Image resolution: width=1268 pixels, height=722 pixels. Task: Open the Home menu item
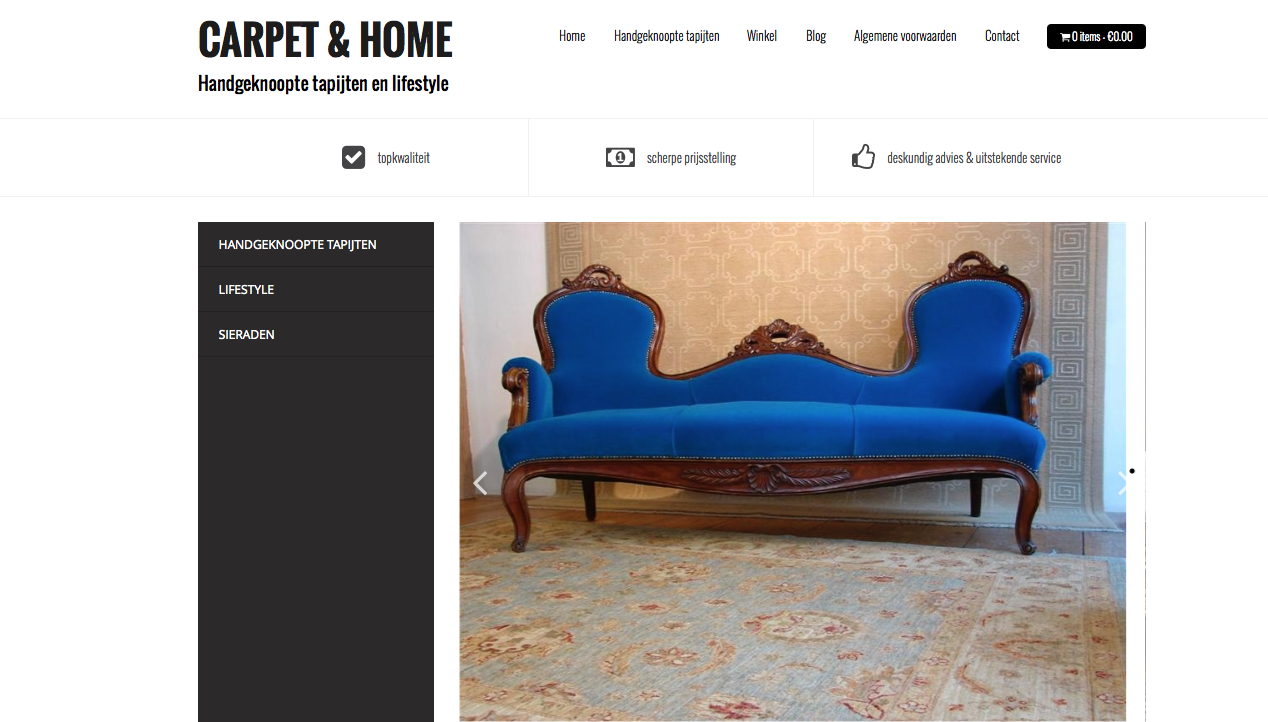[x=572, y=36]
